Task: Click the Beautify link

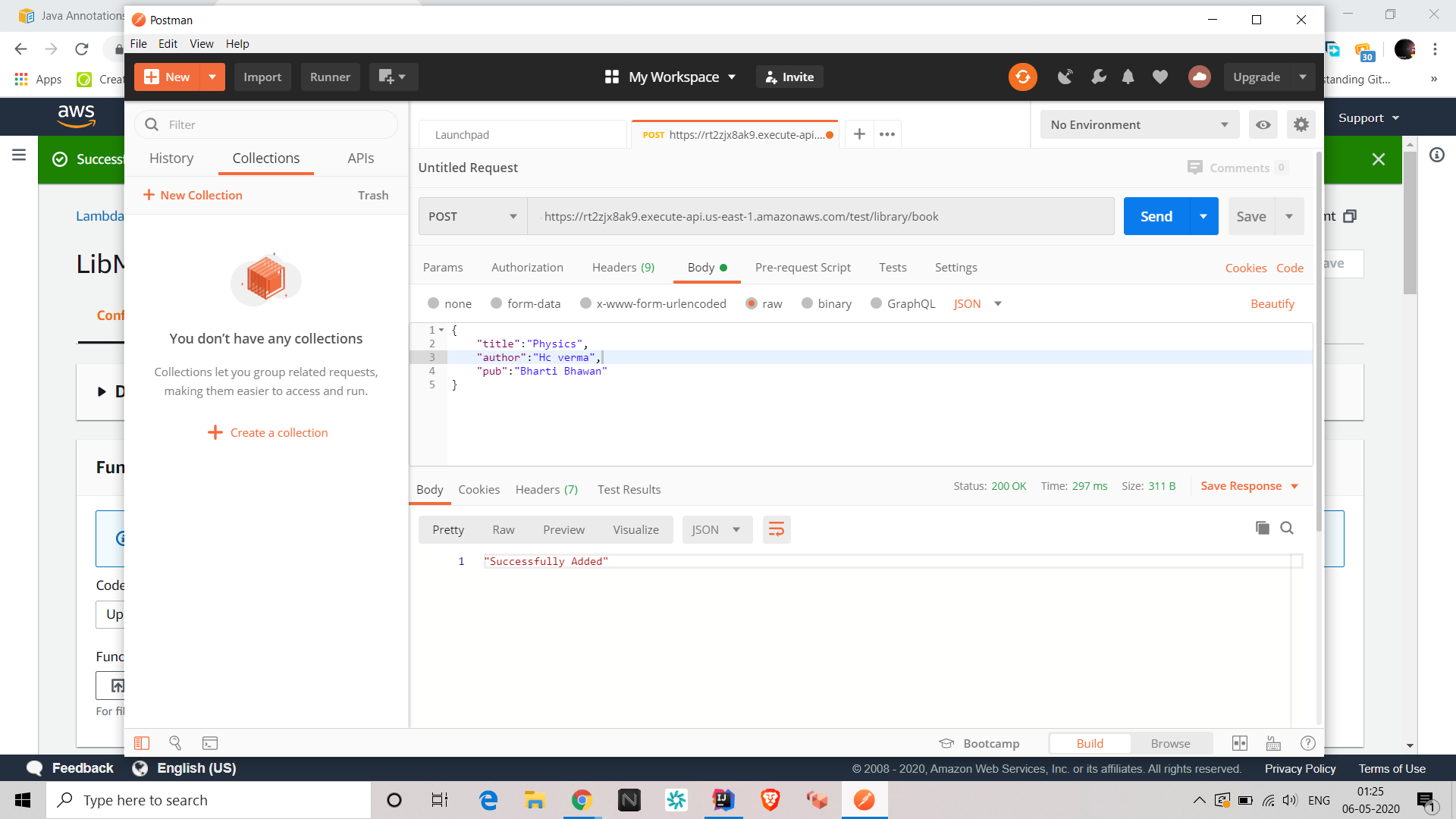Action: 1272,303
